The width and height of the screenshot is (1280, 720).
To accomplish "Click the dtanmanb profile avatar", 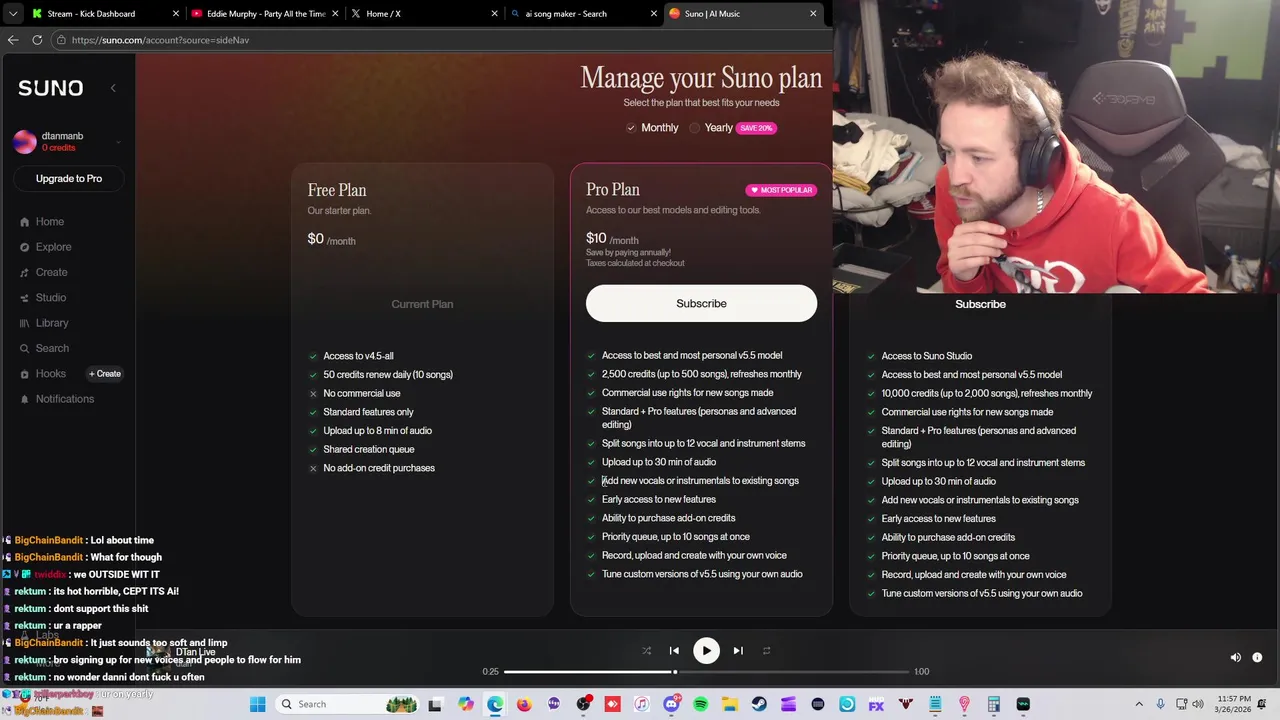I will [x=25, y=142].
